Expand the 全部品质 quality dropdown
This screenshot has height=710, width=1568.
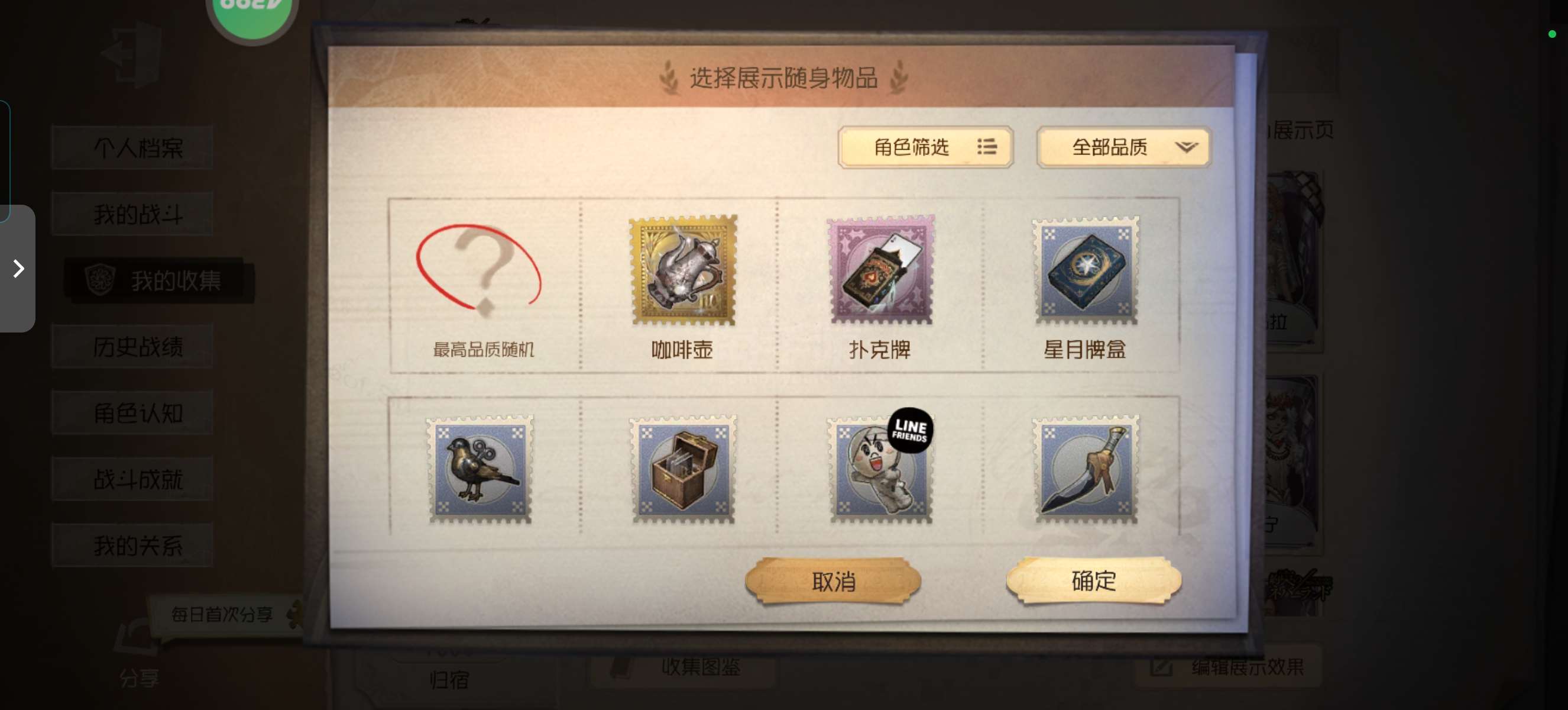(1123, 147)
